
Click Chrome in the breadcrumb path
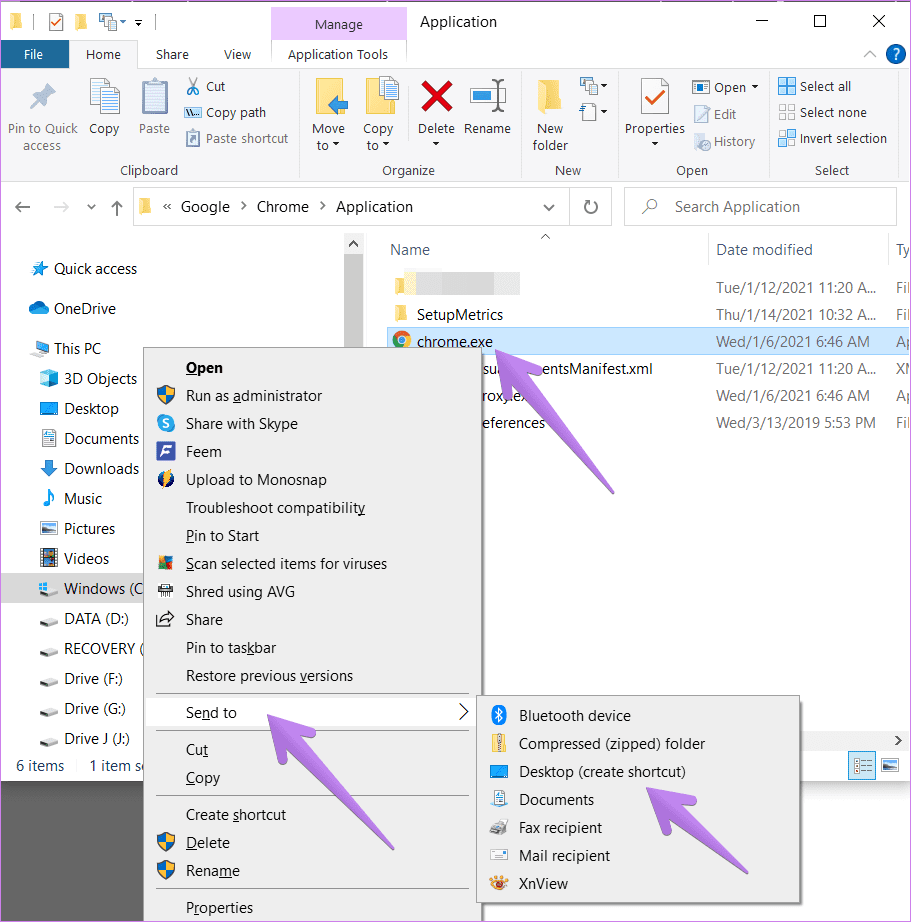[282, 207]
